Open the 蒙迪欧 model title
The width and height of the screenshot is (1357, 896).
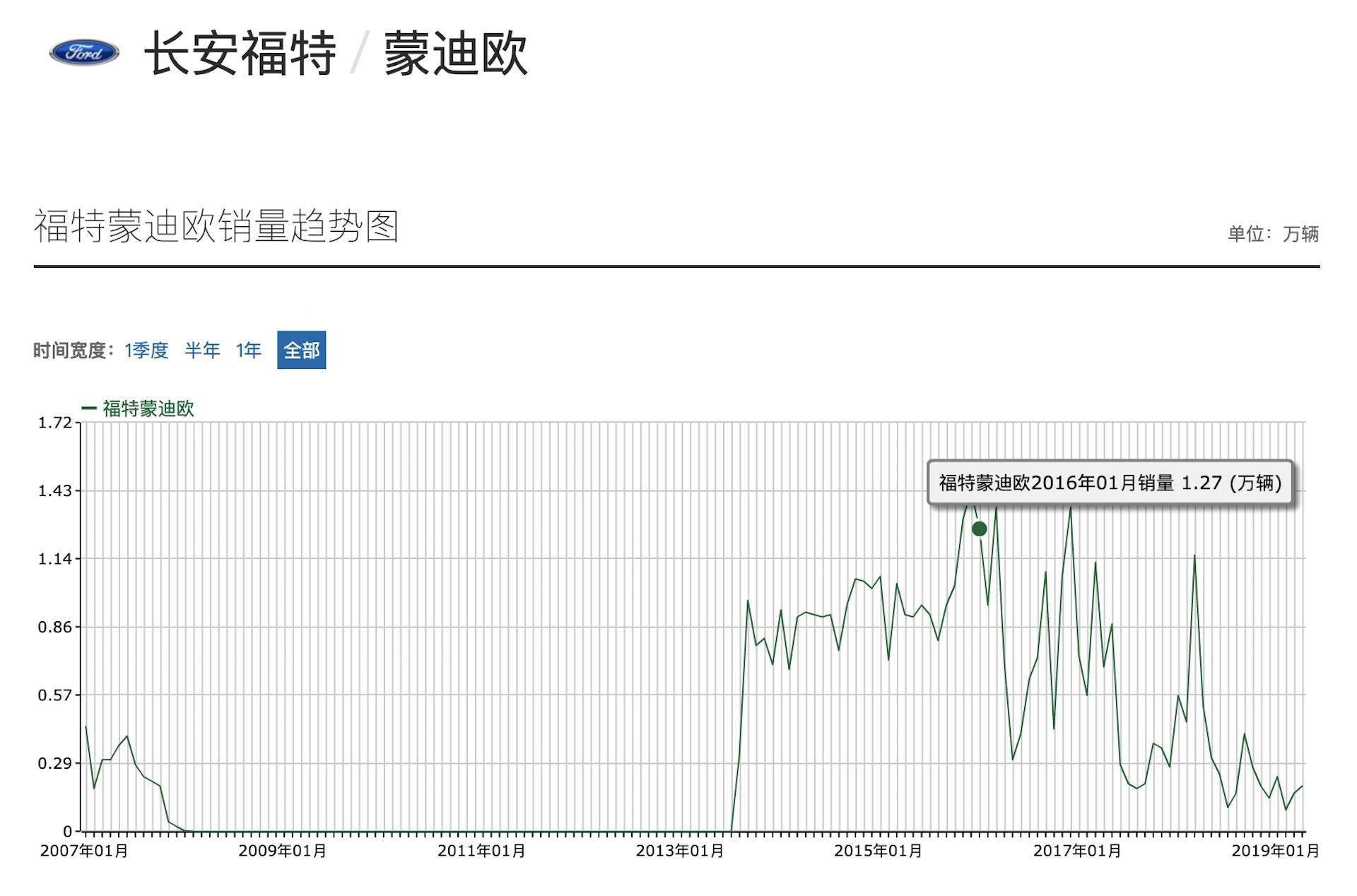[x=456, y=54]
